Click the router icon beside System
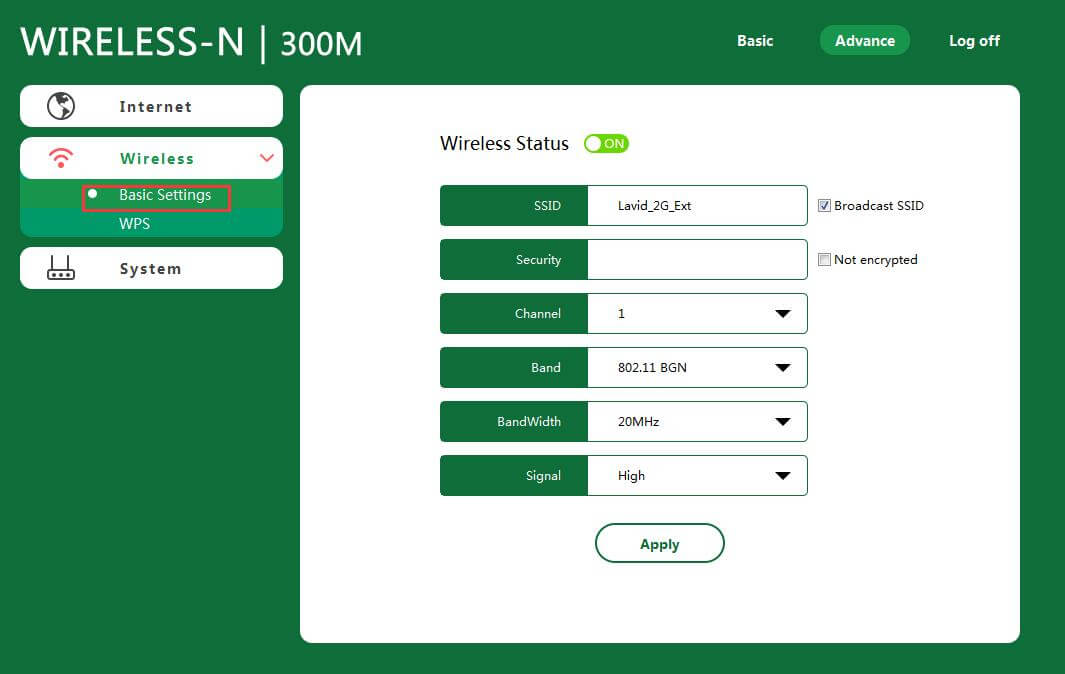This screenshot has height=674, width=1065. pyautogui.click(x=61, y=268)
